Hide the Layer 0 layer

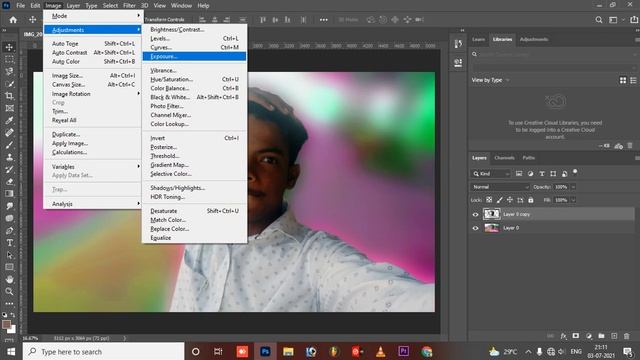click(x=475, y=228)
